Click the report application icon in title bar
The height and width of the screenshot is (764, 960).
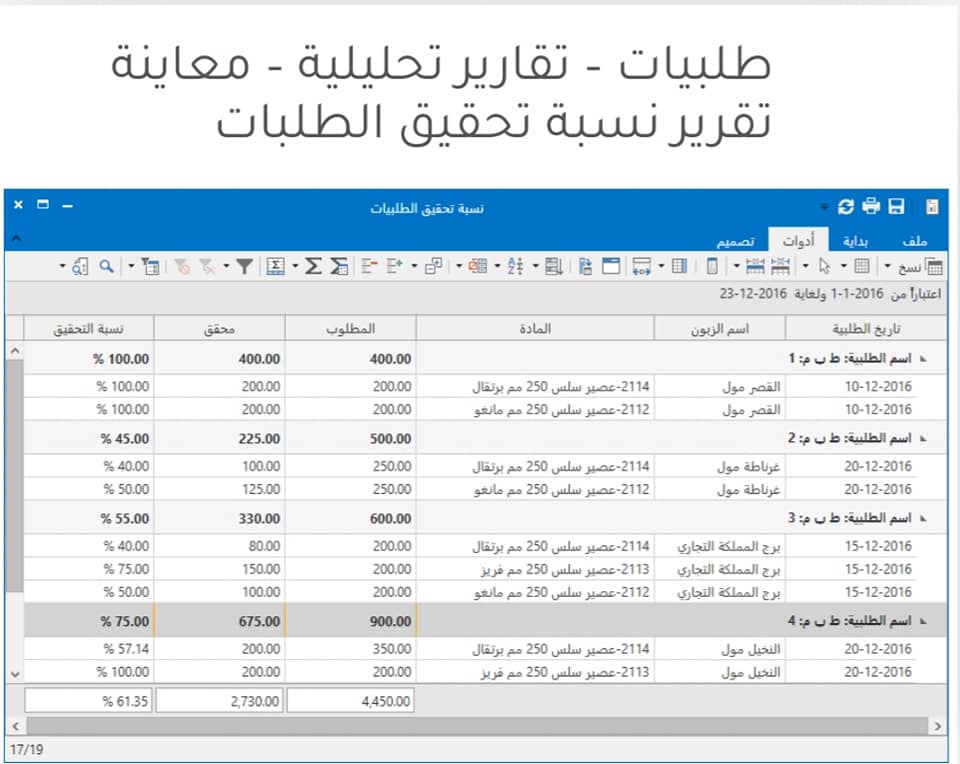[x=932, y=207]
